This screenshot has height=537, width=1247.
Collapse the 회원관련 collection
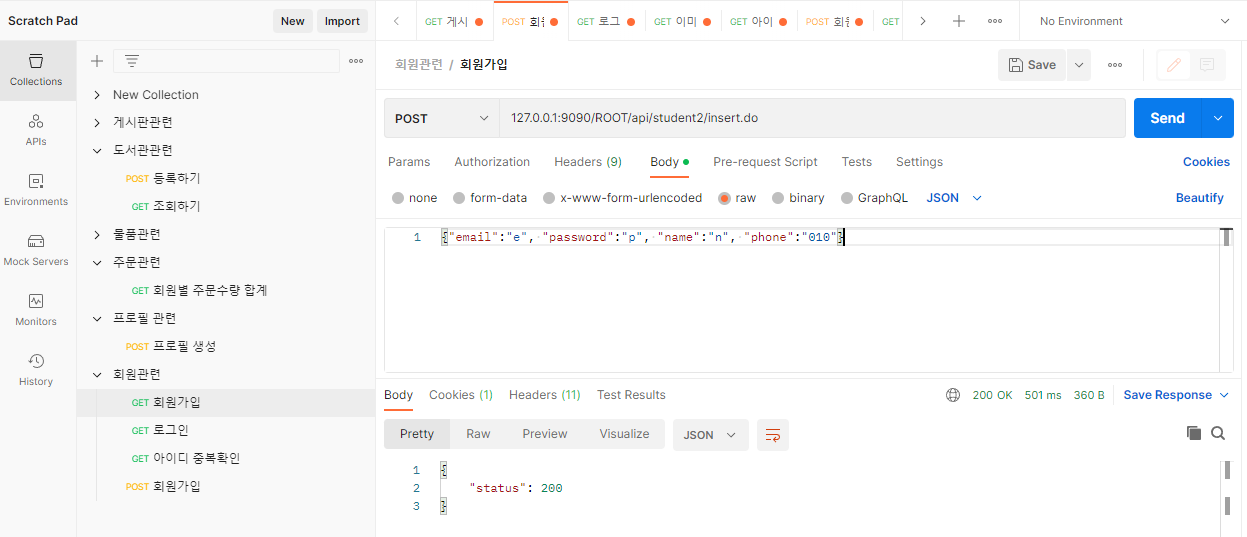pos(97,375)
